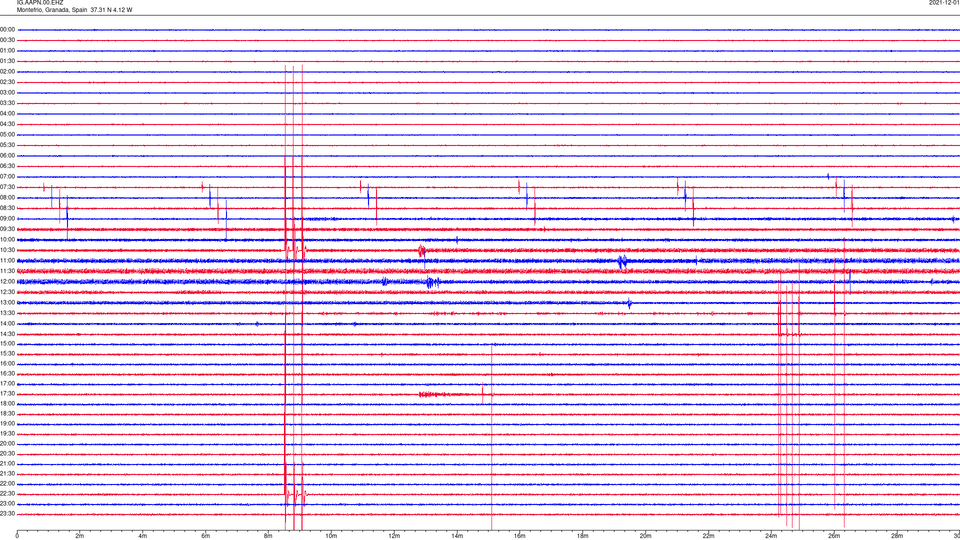Click the station code IG.AAPN.00.EHZ
960x540 pixels.
40,2
